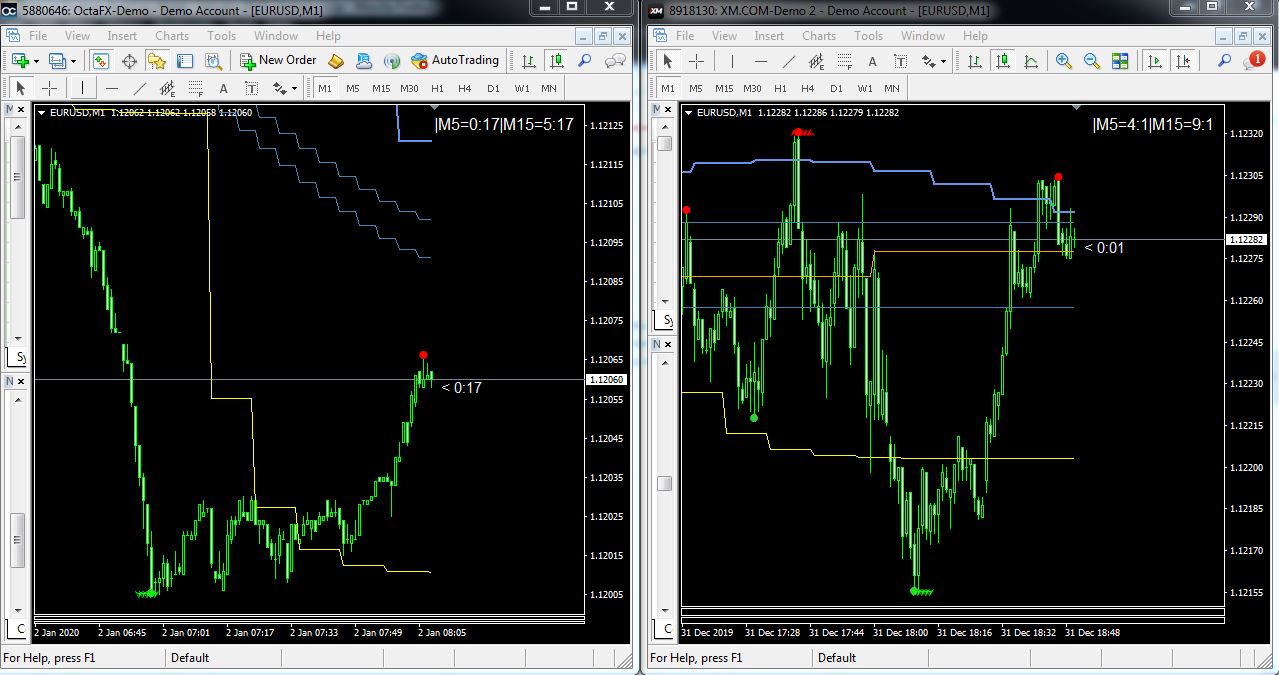1279x675 pixels.
Task: Click time axis of XM chart
Action: pos(953,633)
